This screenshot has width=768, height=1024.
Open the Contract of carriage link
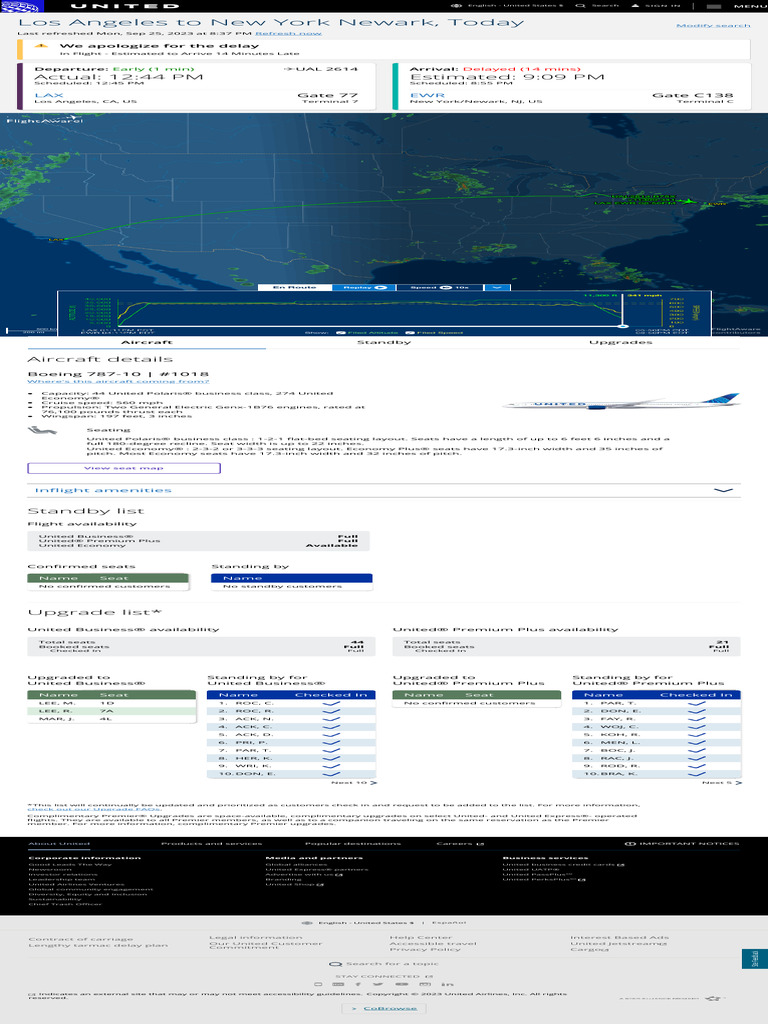(80, 939)
